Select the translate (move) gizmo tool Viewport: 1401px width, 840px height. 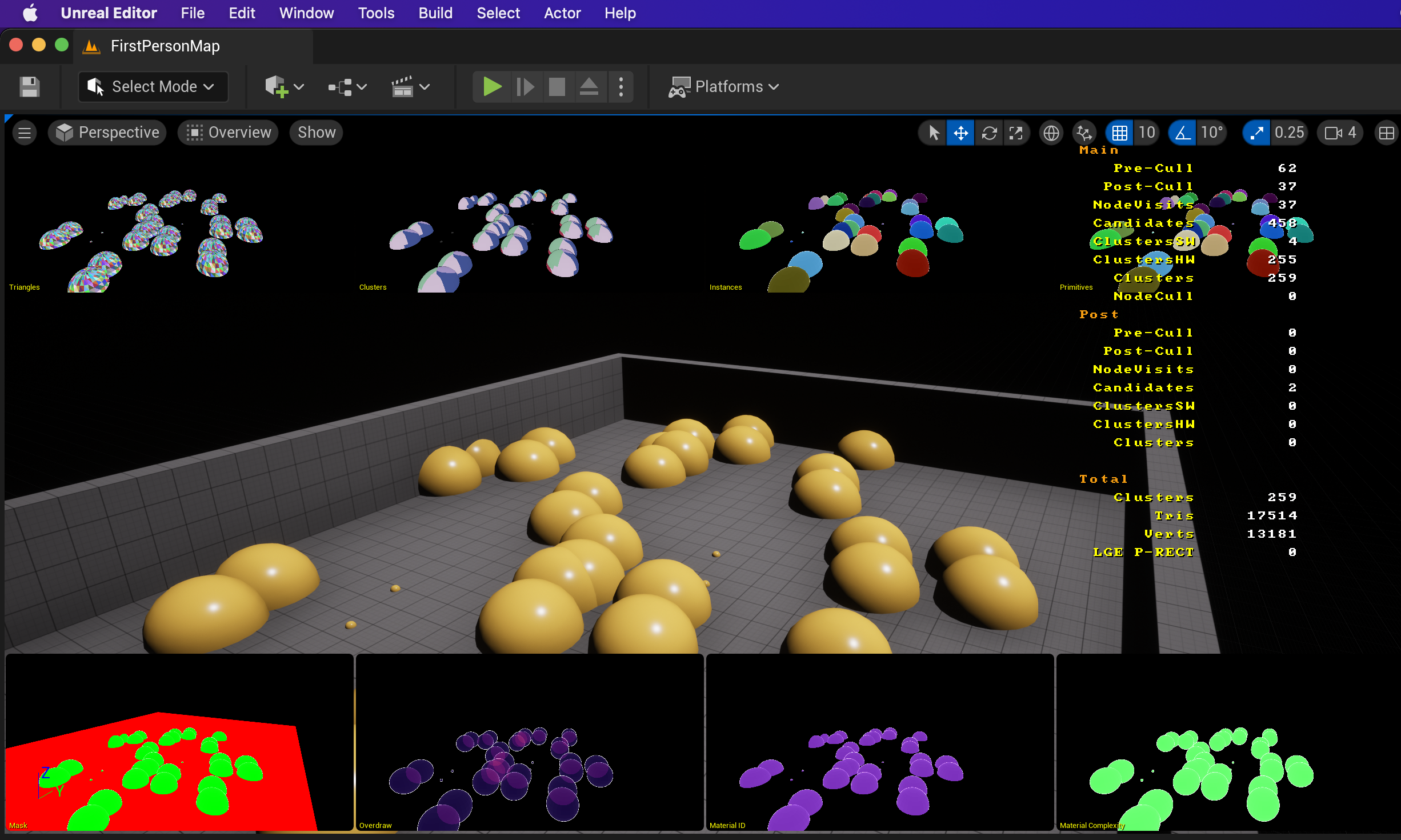[x=960, y=133]
